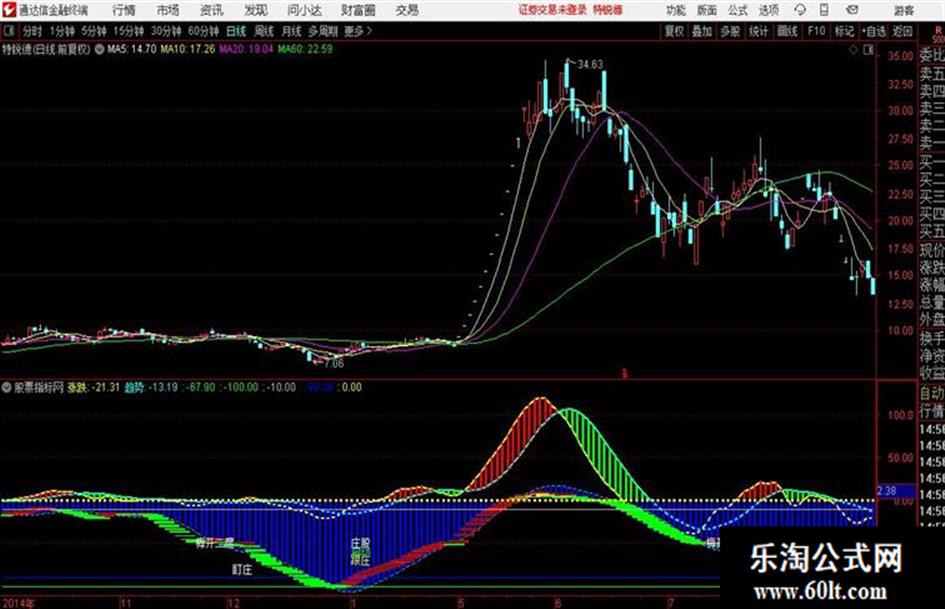Toggle the left panel icon beside 分时
The height and width of the screenshot is (609, 945).
pyautogui.click(x=9, y=31)
